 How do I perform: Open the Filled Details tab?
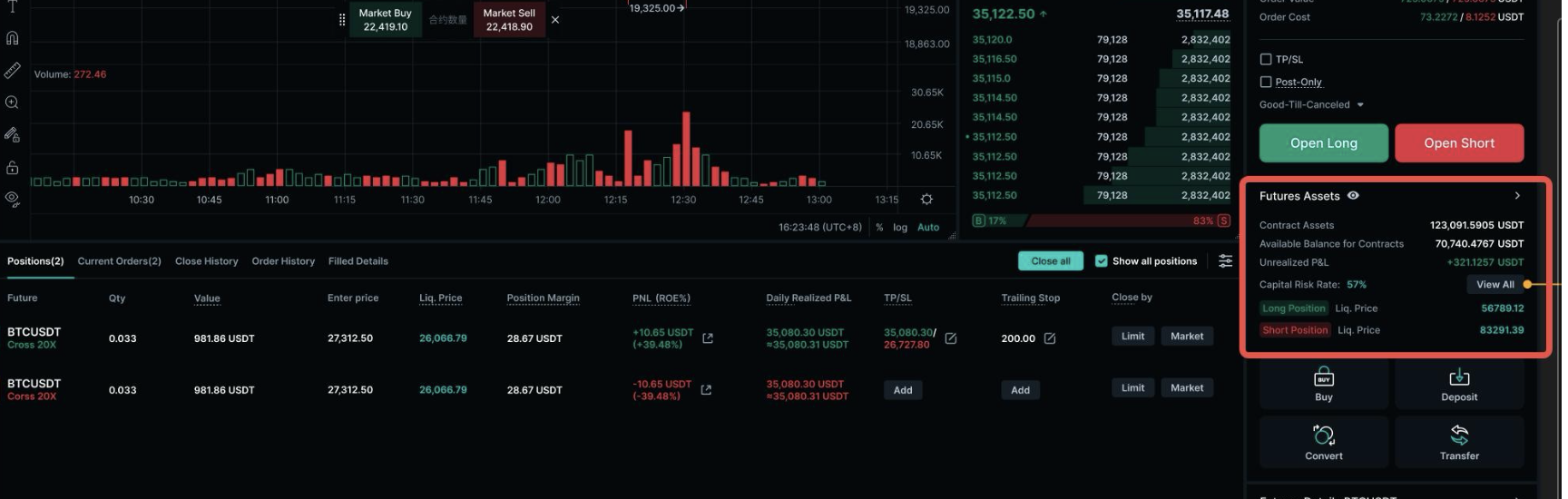click(x=358, y=261)
